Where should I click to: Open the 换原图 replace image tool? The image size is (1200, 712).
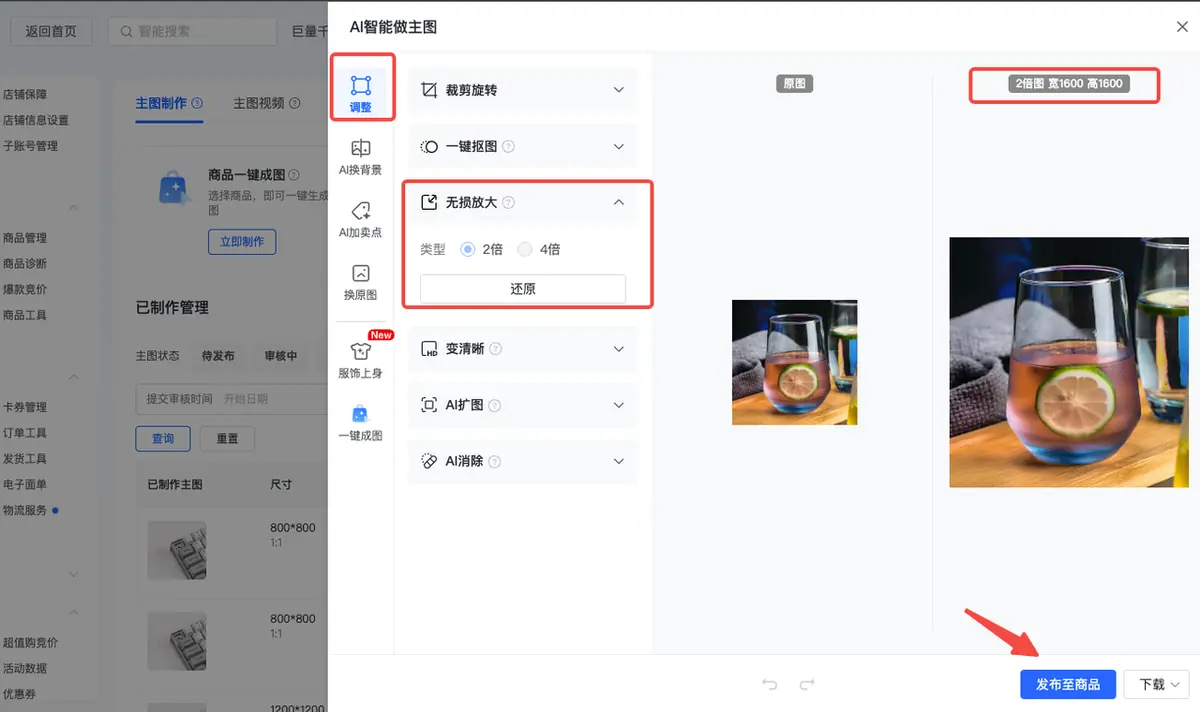(361, 281)
